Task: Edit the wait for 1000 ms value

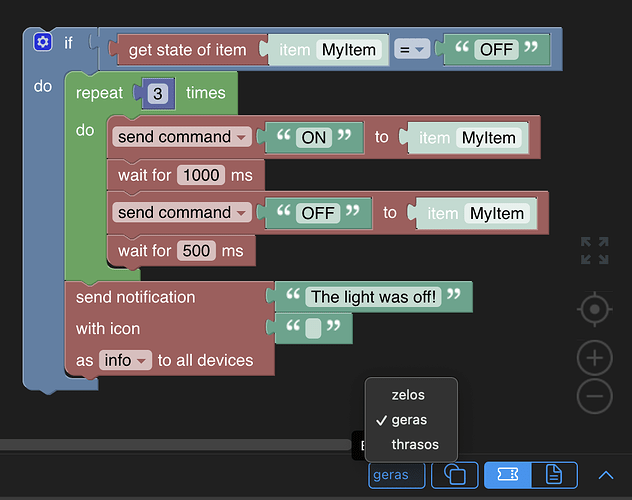Action: click(201, 175)
